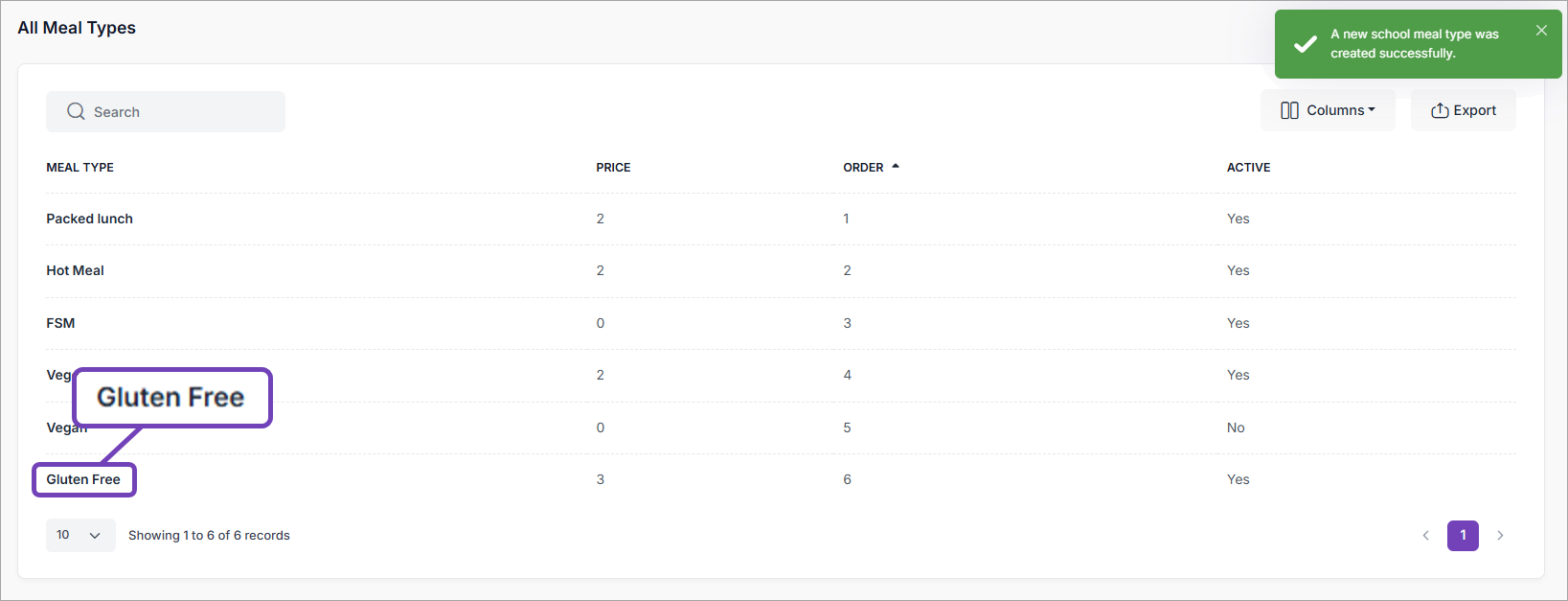Click the green checkmark success icon
1568x601 pixels.
coord(1305,44)
